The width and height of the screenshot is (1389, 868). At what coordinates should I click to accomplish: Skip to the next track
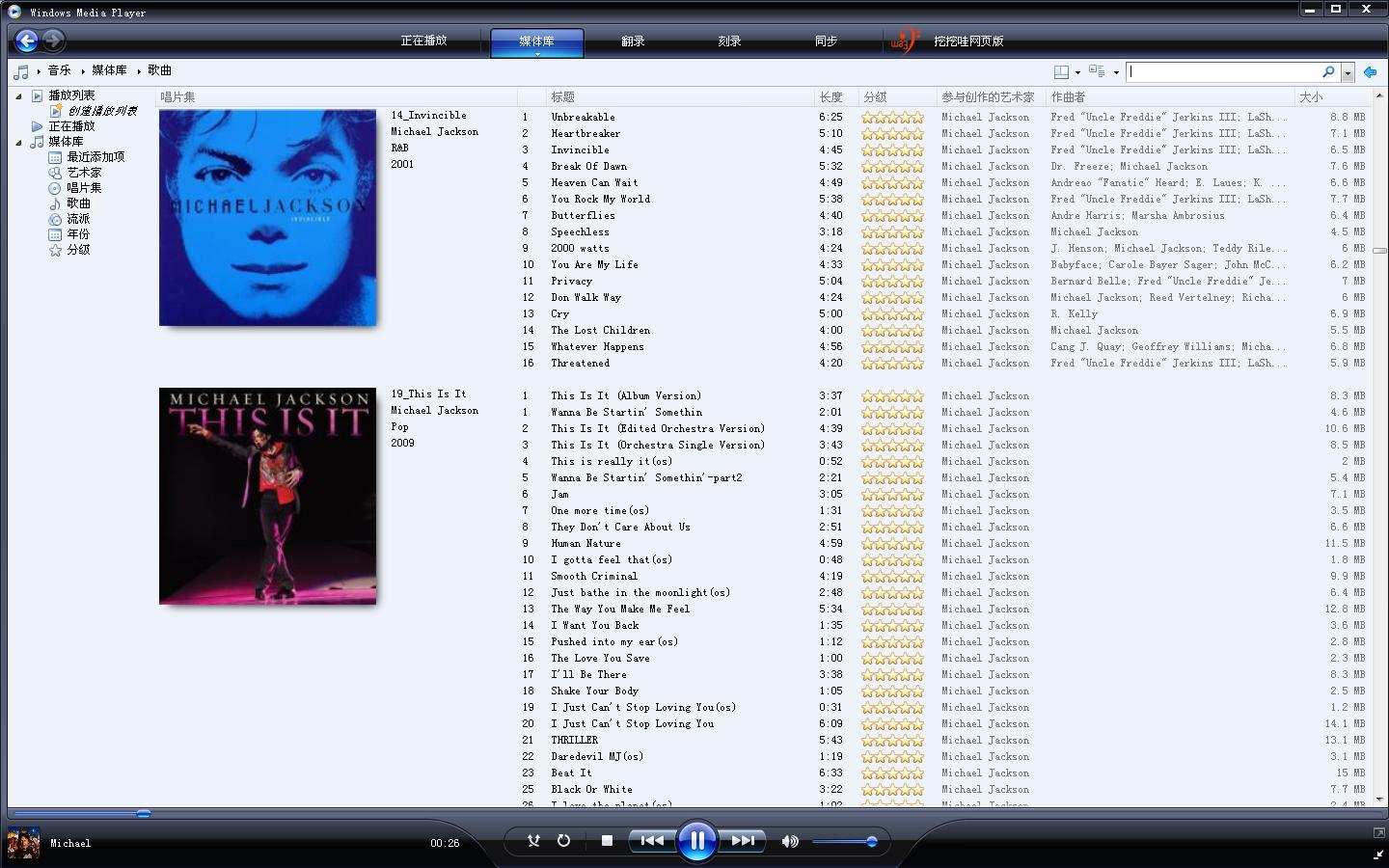742,841
